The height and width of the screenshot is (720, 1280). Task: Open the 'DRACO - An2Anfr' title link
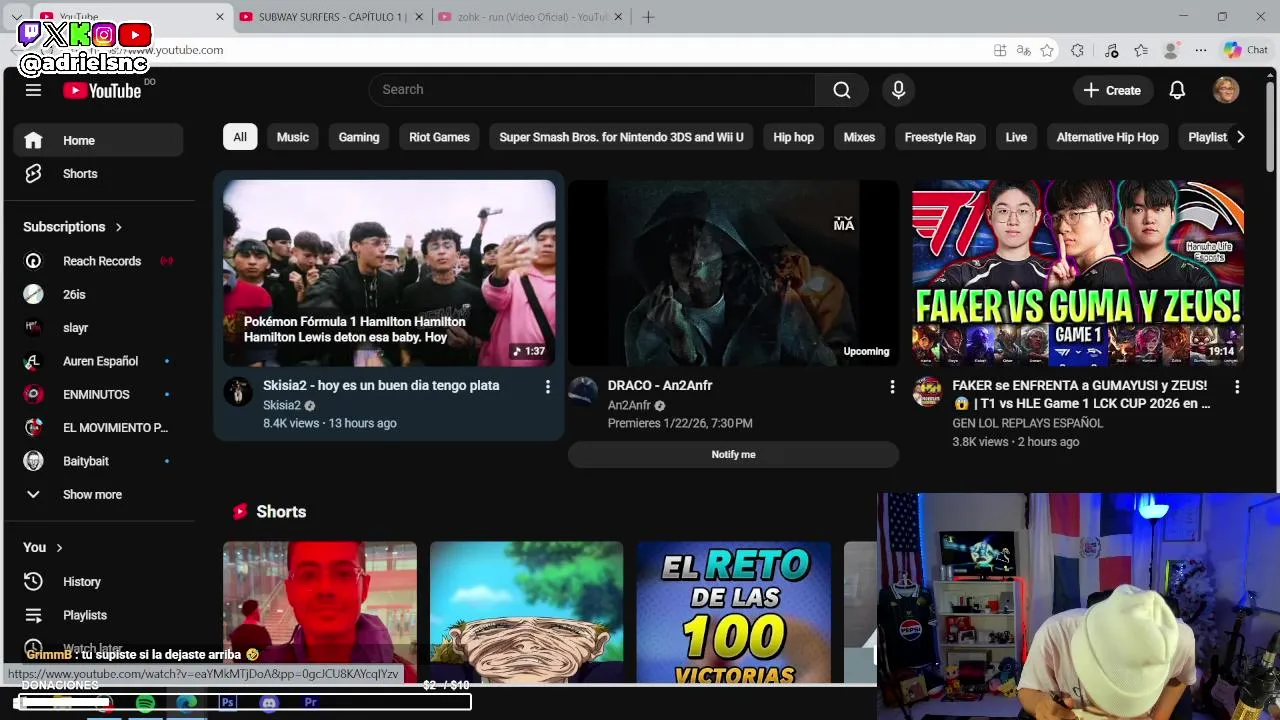click(660, 386)
